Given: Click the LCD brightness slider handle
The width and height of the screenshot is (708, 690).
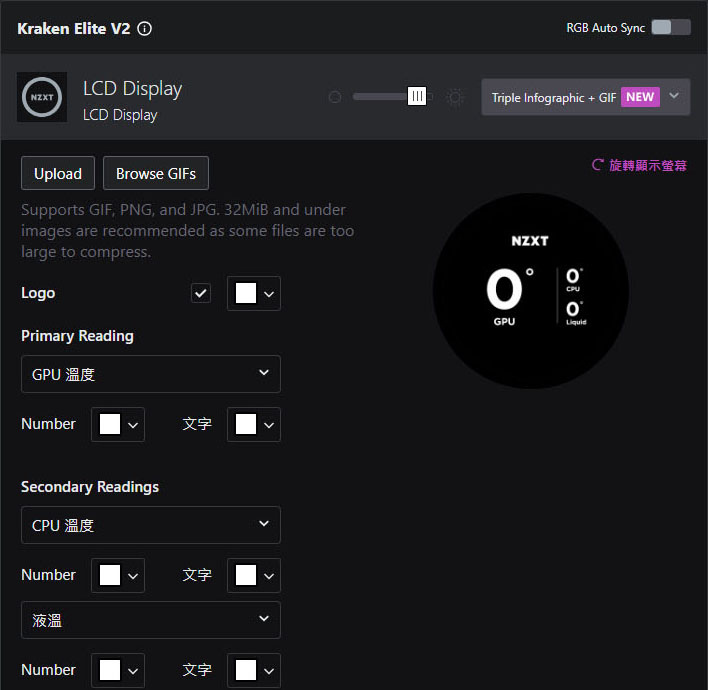Looking at the screenshot, I should point(417,96).
